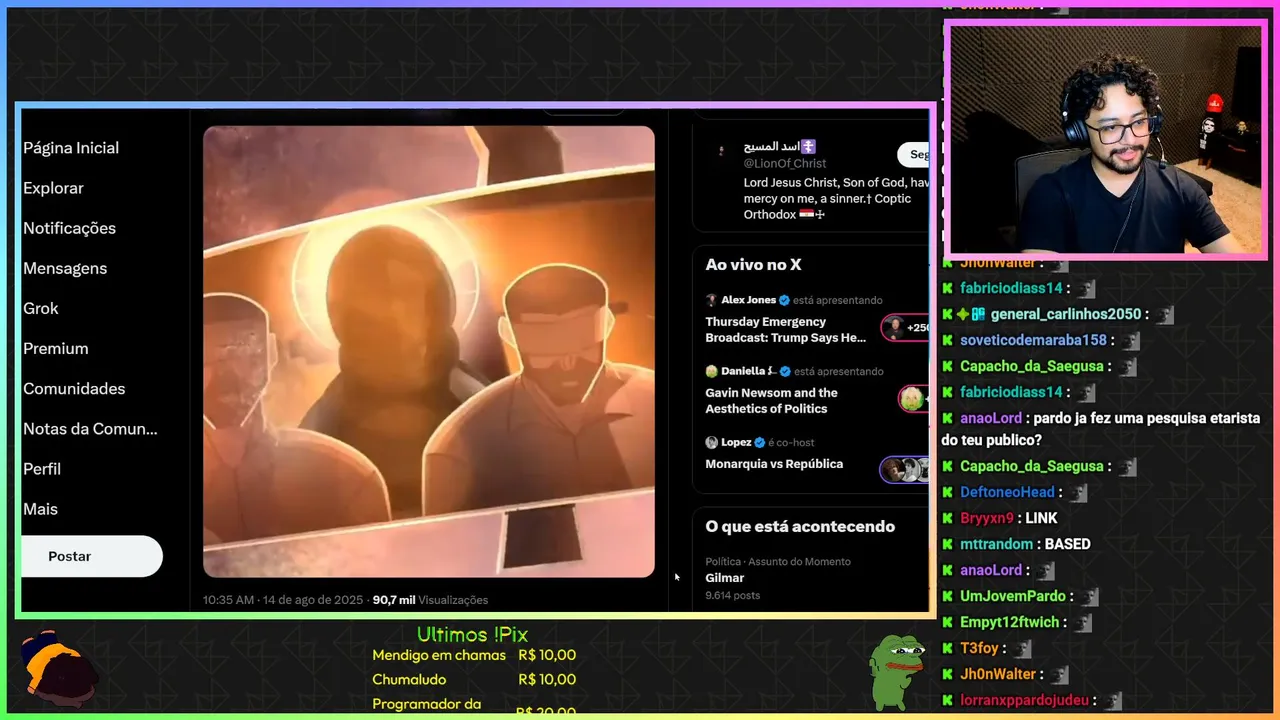1280x720 pixels.
Task: Click Chumaludo Pix donation entry
Action: coord(474,680)
